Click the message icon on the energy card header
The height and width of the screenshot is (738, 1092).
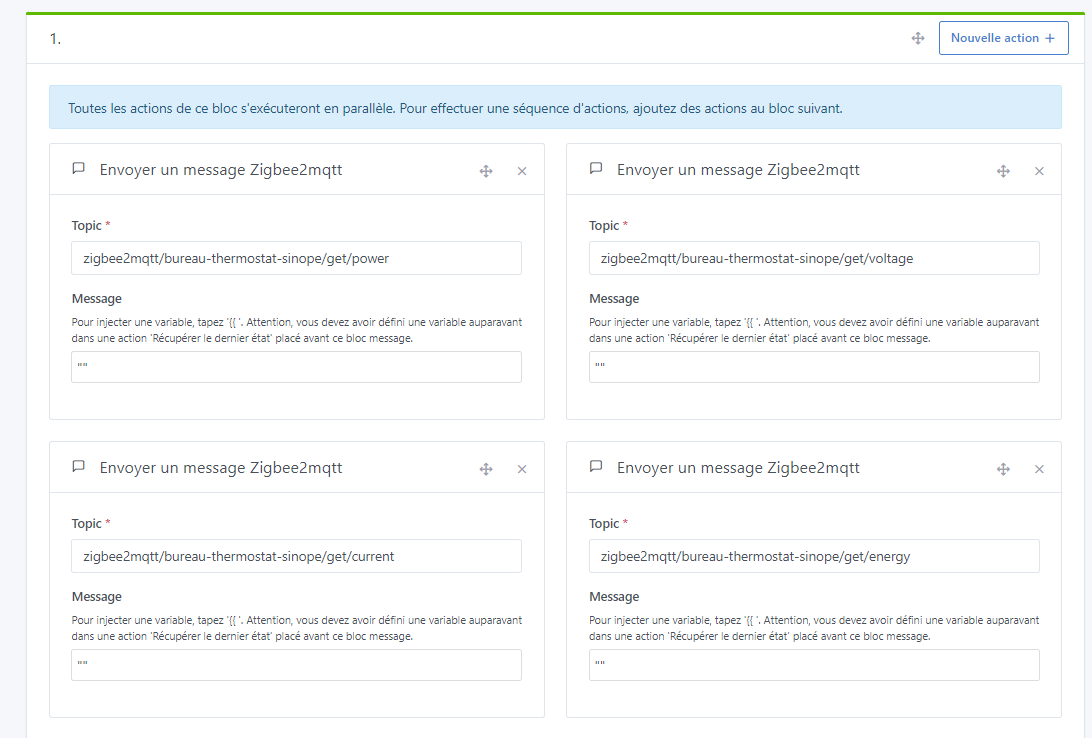596,467
